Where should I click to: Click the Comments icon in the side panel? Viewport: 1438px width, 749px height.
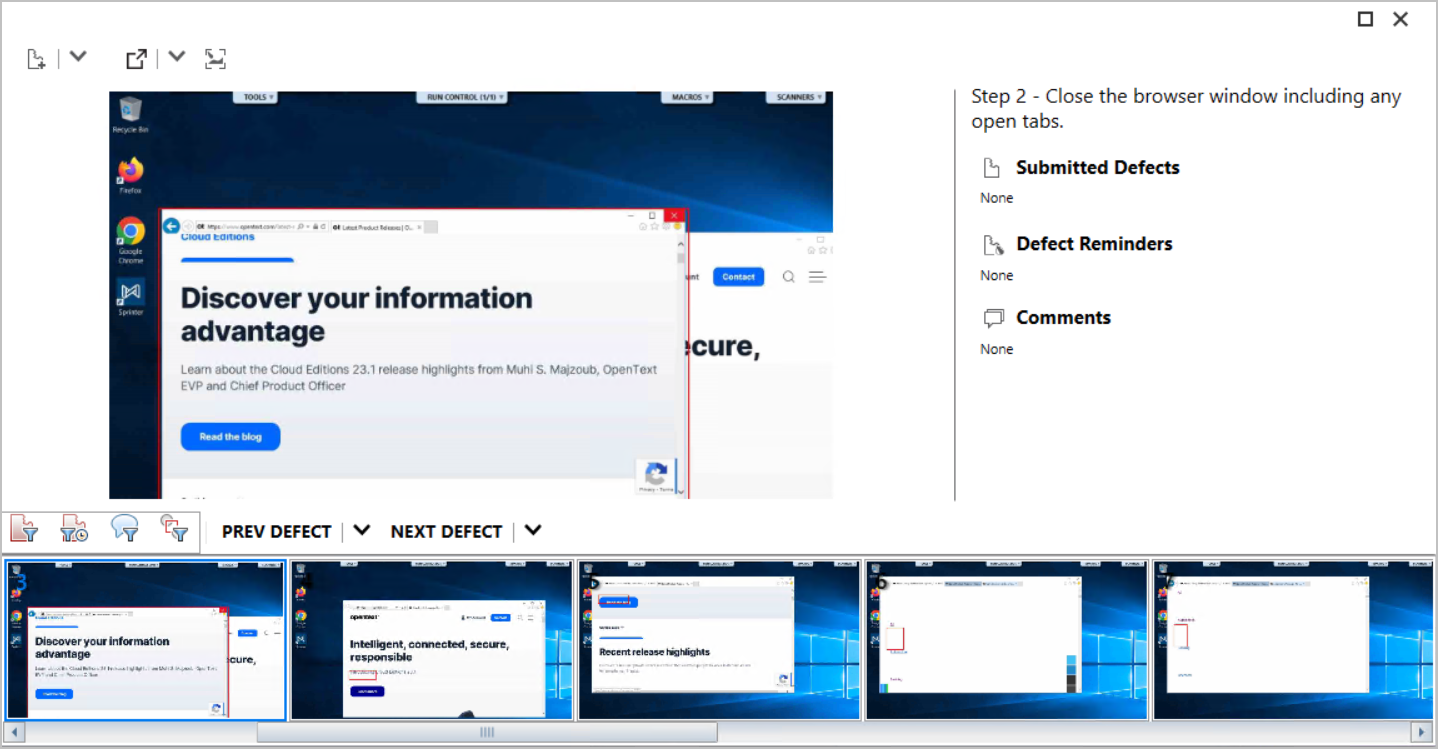(x=993, y=318)
